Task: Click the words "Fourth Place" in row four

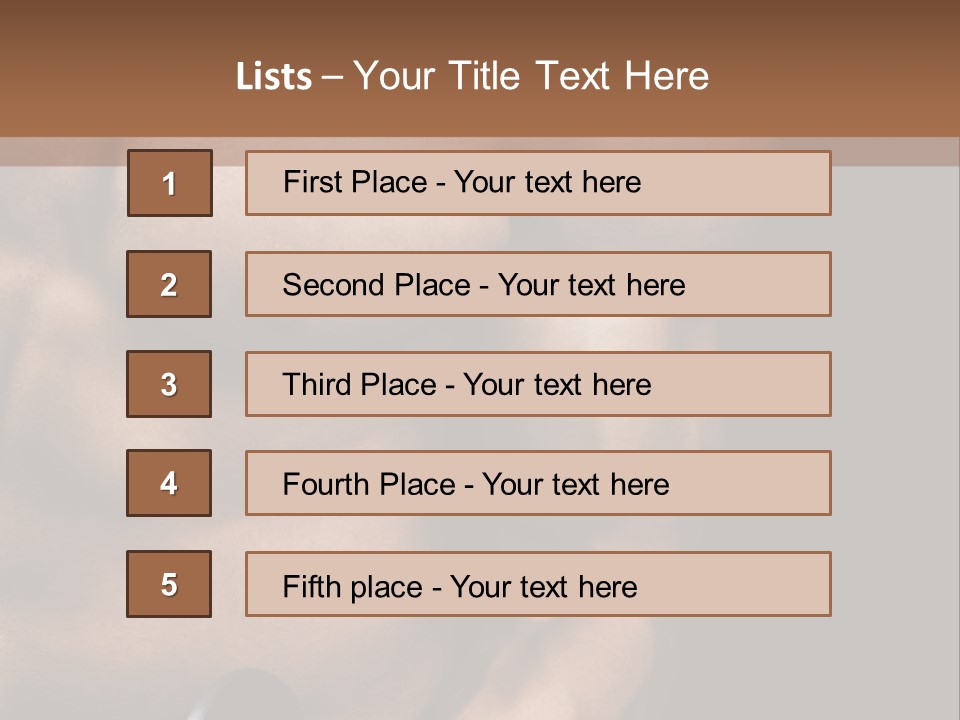Action: tap(368, 485)
